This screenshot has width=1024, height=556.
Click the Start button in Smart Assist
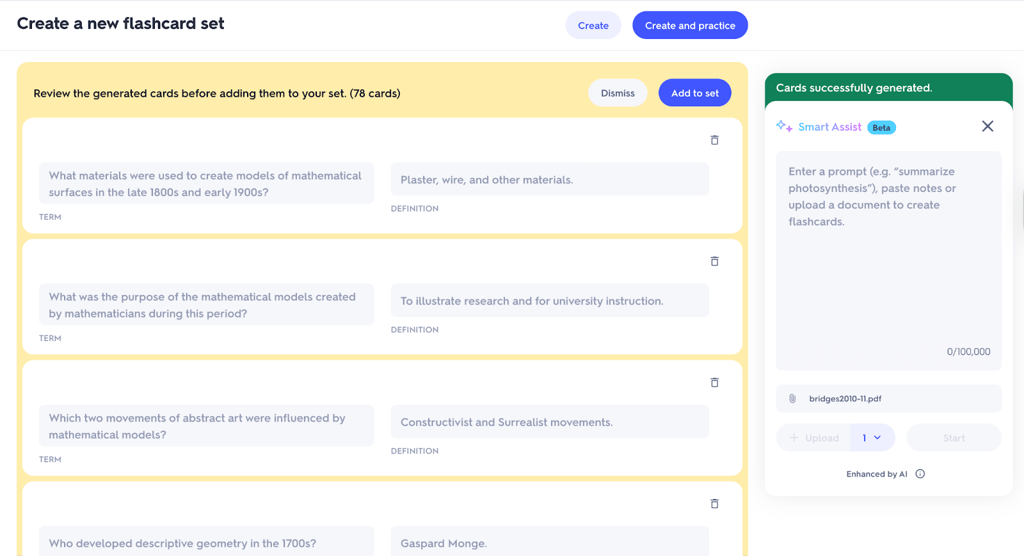click(953, 438)
